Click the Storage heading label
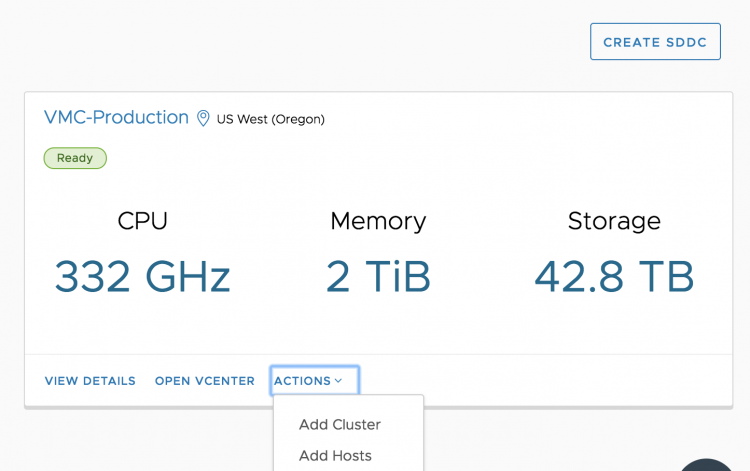 point(614,221)
